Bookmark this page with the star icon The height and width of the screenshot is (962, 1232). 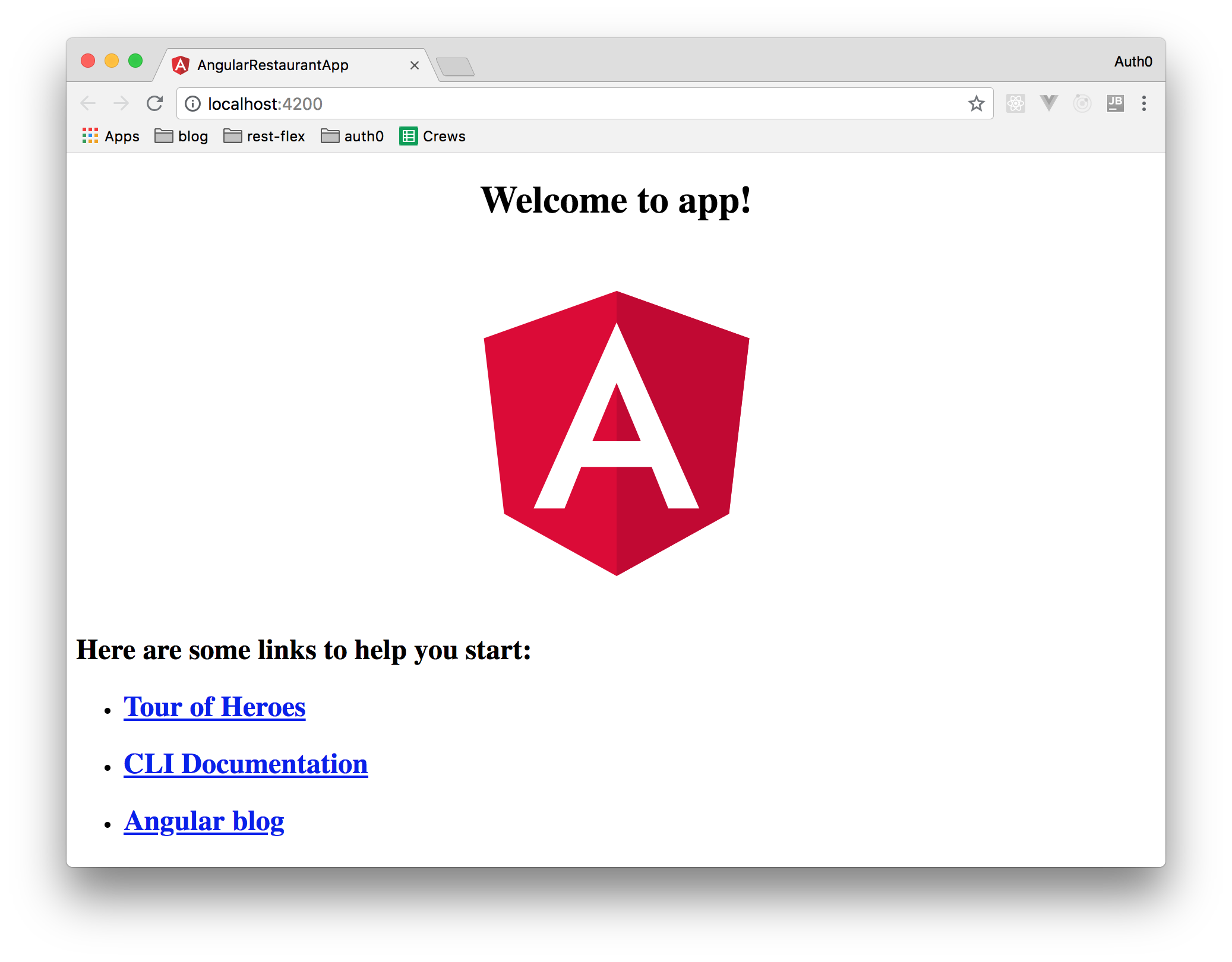pyautogui.click(x=976, y=104)
